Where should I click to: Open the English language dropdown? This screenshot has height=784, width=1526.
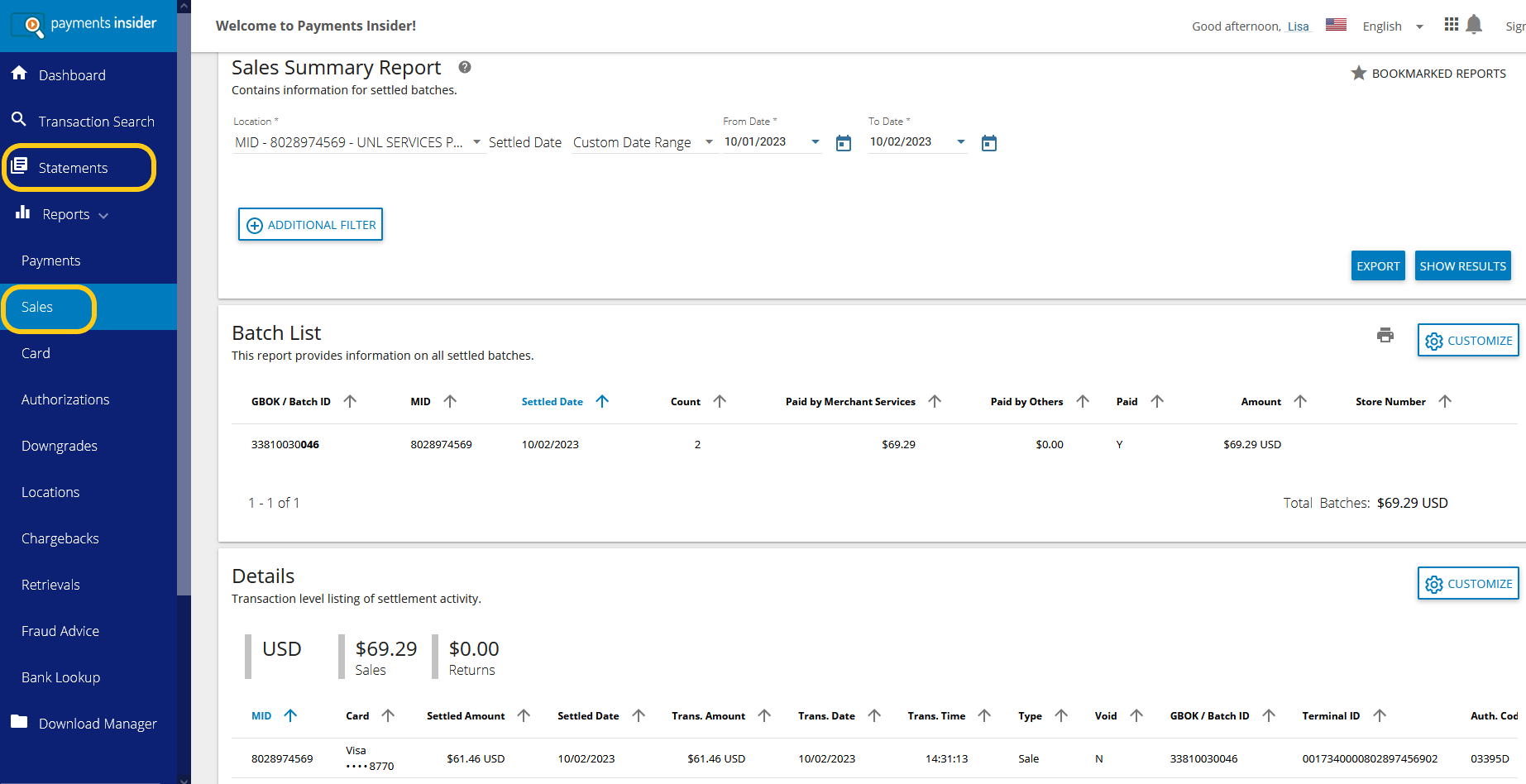tap(1393, 26)
